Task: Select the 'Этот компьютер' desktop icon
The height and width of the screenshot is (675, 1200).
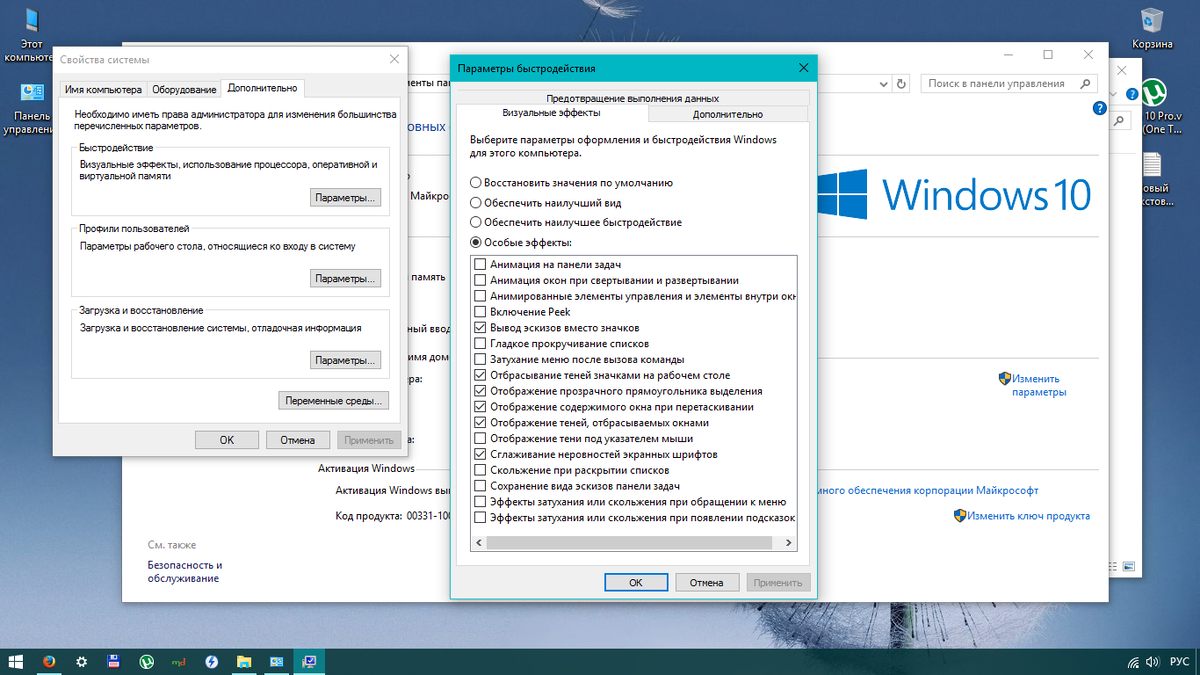Action: 32,33
